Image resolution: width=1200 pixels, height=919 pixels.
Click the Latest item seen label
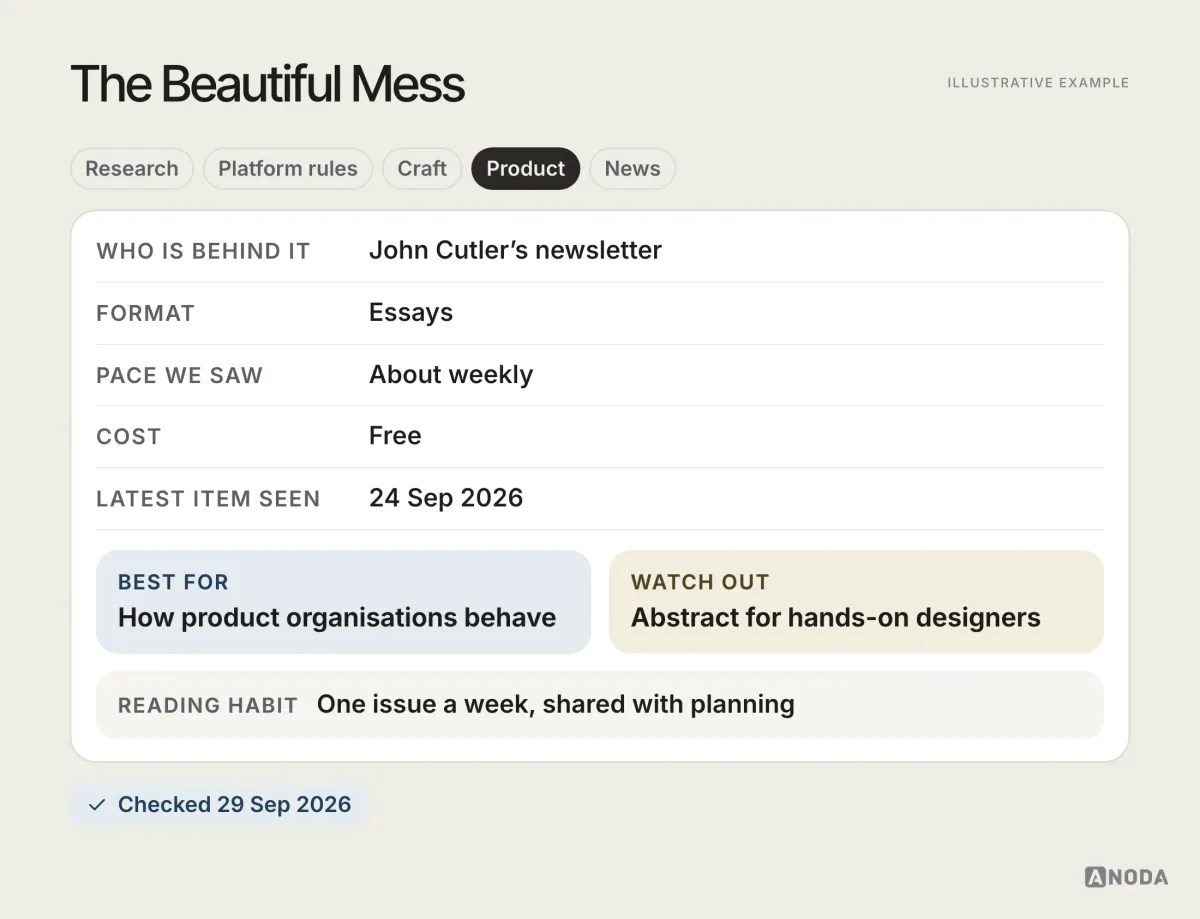point(208,499)
